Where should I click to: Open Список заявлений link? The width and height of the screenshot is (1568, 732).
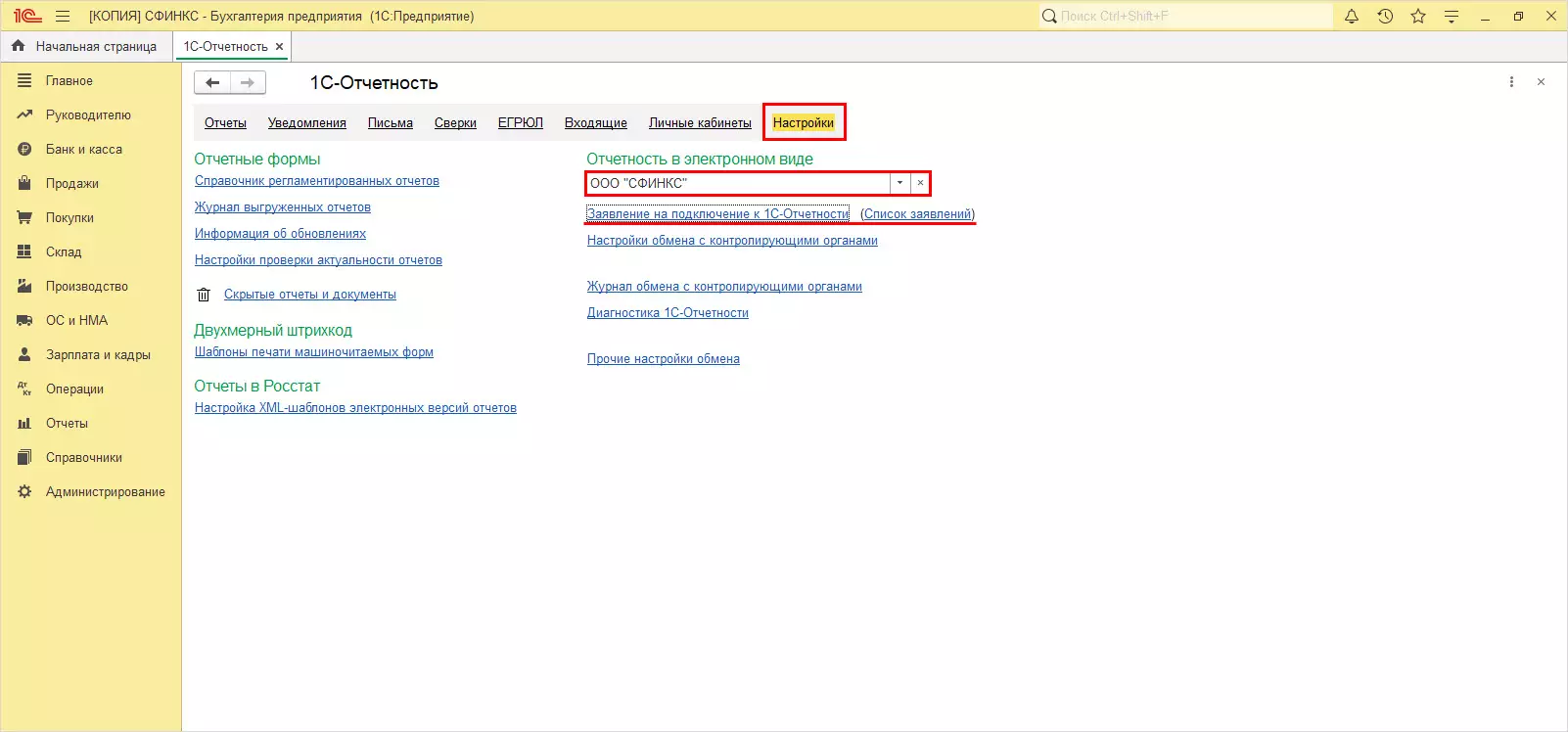[x=918, y=214]
